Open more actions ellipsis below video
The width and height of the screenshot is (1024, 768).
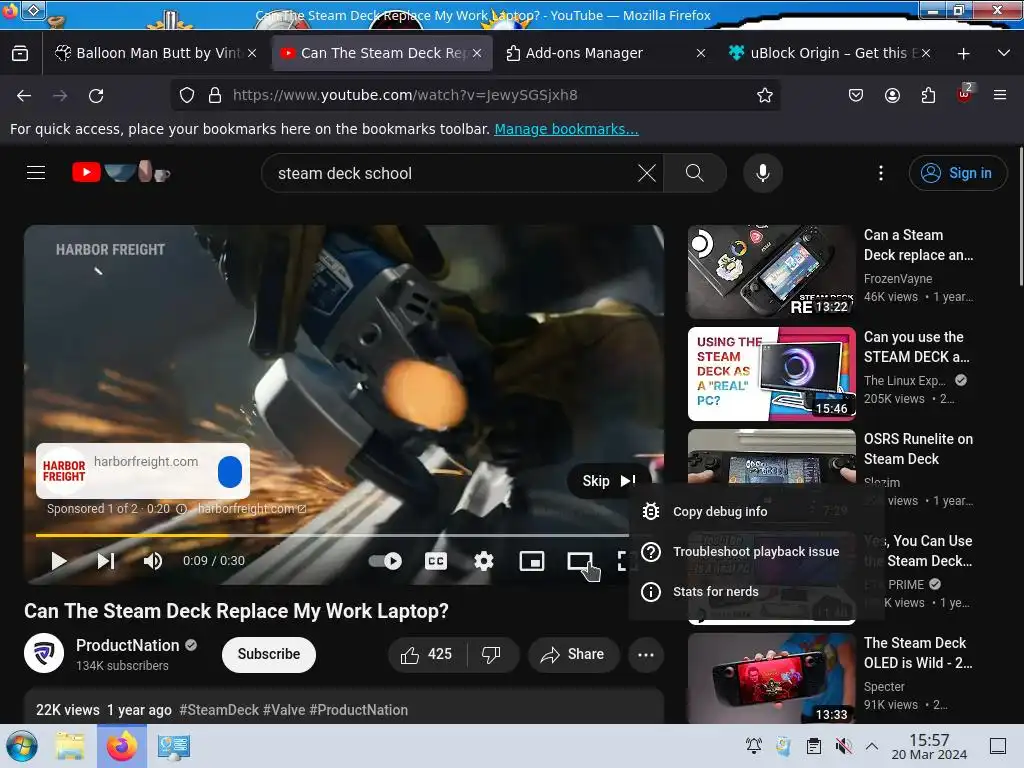tap(646, 654)
